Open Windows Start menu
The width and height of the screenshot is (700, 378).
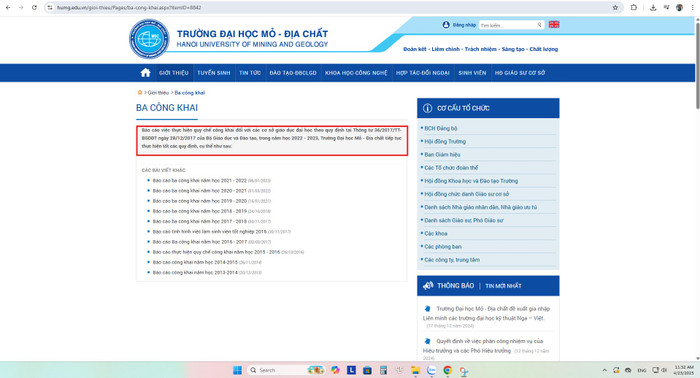[238, 370]
